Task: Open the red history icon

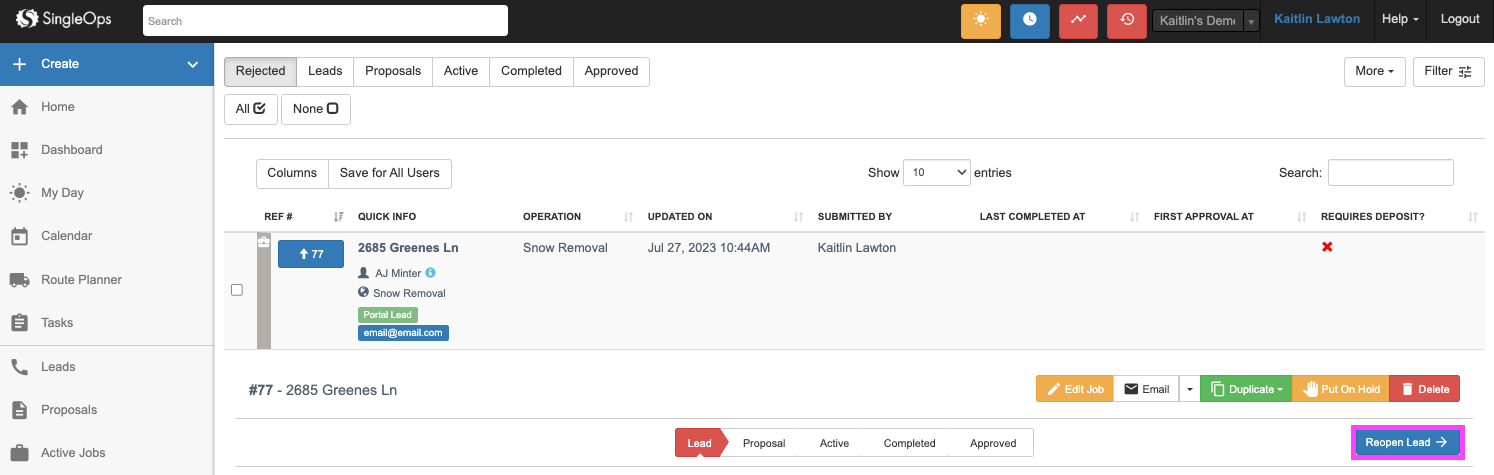Action: (1127, 21)
